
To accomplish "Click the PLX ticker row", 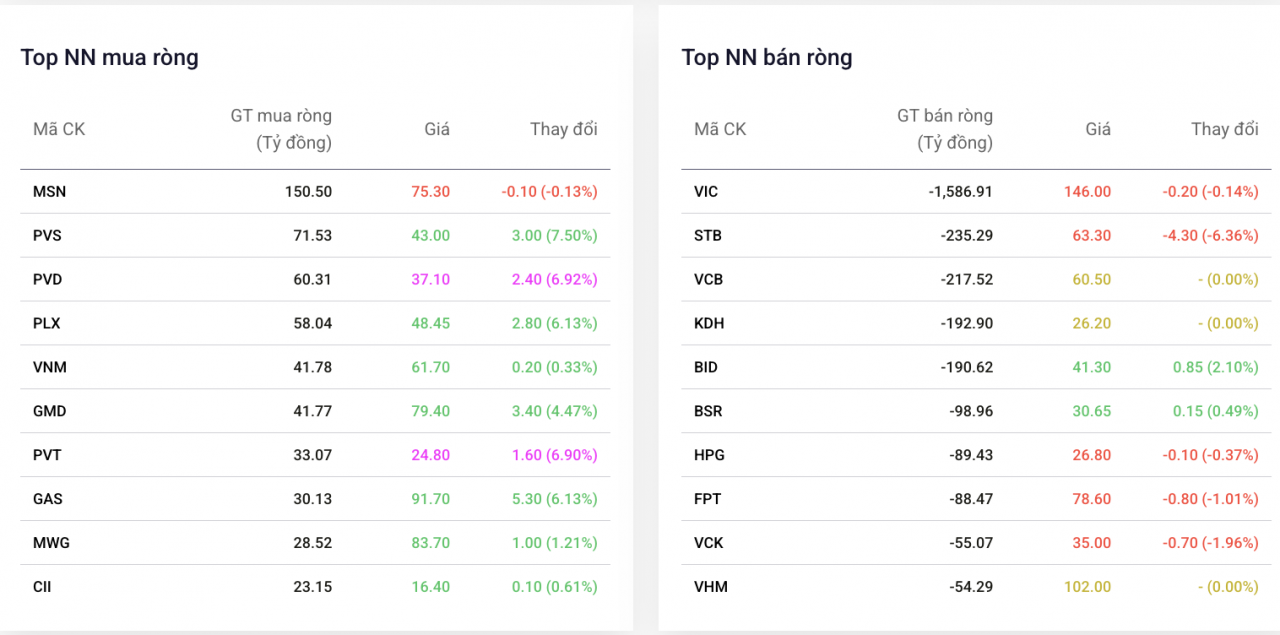I will [47, 324].
